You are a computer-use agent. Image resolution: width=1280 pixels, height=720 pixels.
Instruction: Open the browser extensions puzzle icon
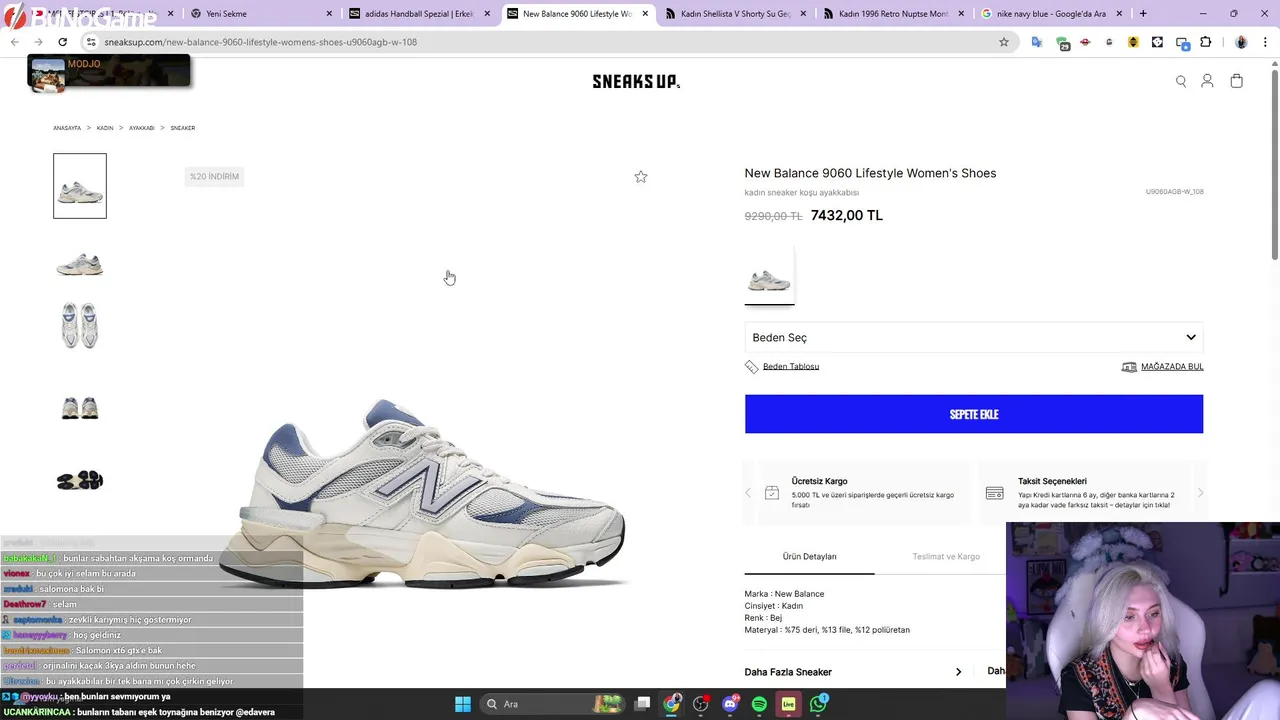(1205, 42)
